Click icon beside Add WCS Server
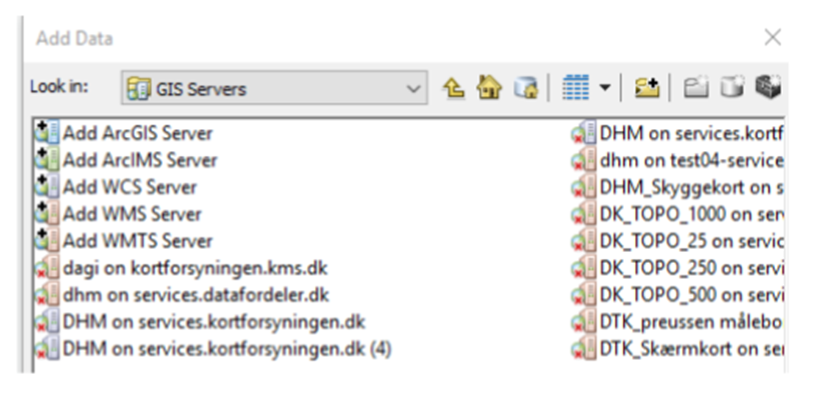This screenshot has height=400, width=823. [47, 186]
